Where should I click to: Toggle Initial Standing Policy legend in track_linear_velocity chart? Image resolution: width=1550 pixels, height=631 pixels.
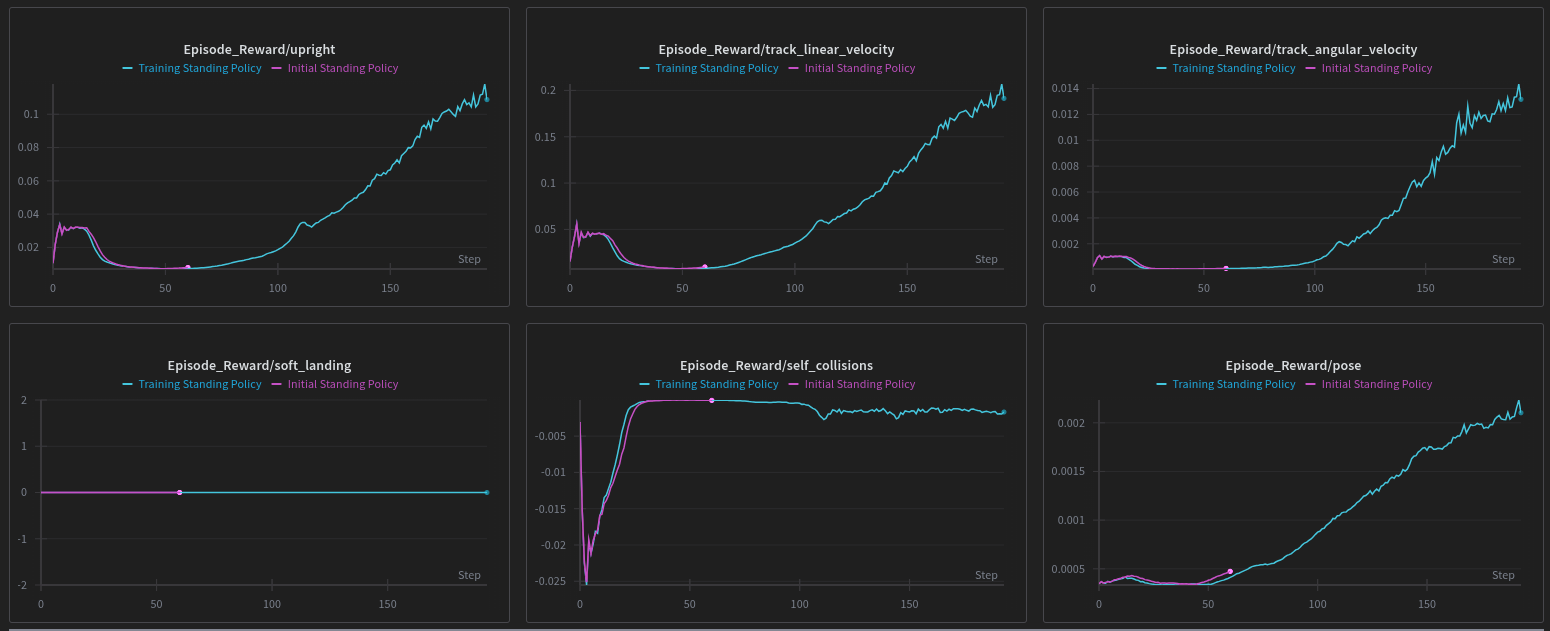pos(859,69)
